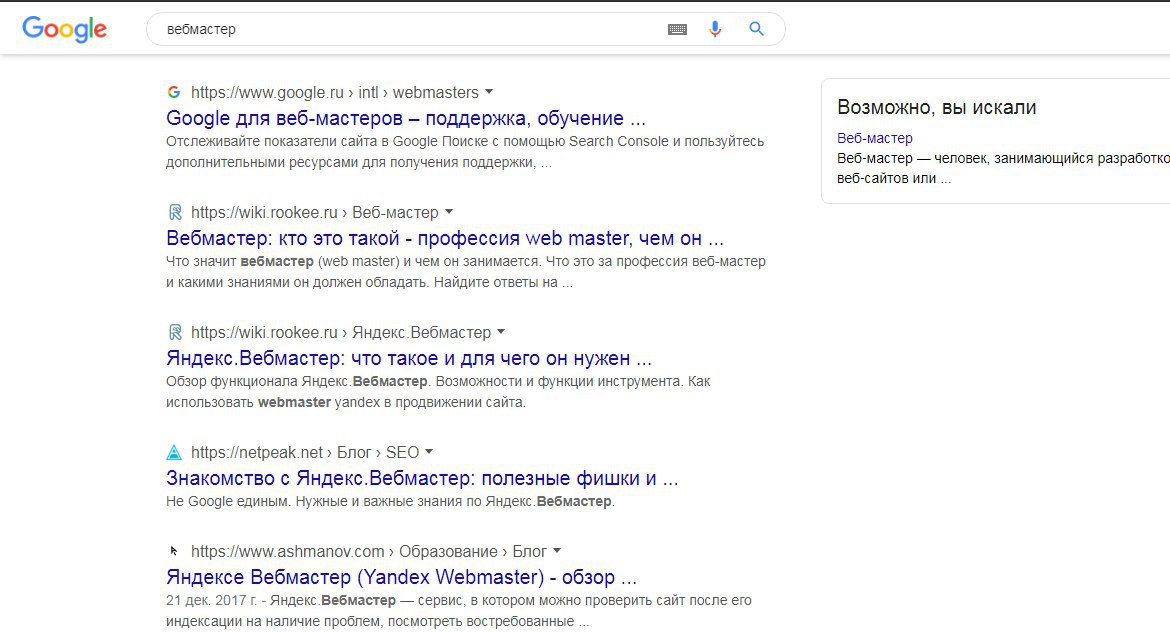Expand the arrow next to wiki.rookee.ru Яндекс.Вебмастер URL
This screenshot has width=1170, height=632.
tap(501, 332)
